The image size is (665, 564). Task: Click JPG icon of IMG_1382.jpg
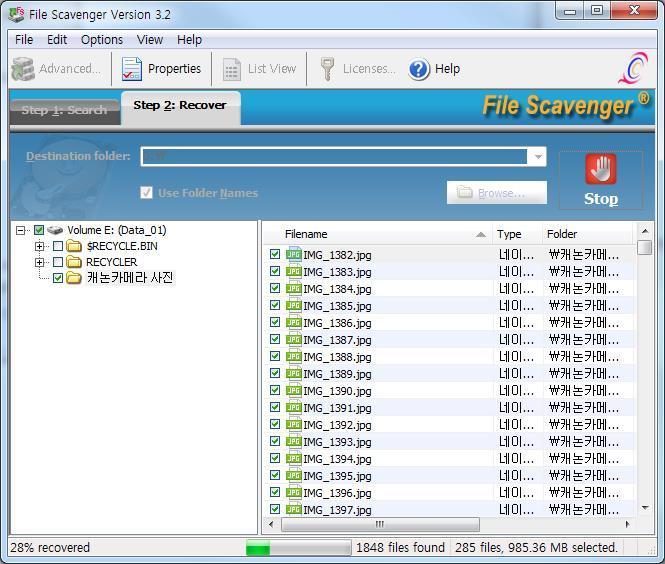[x=293, y=254]
